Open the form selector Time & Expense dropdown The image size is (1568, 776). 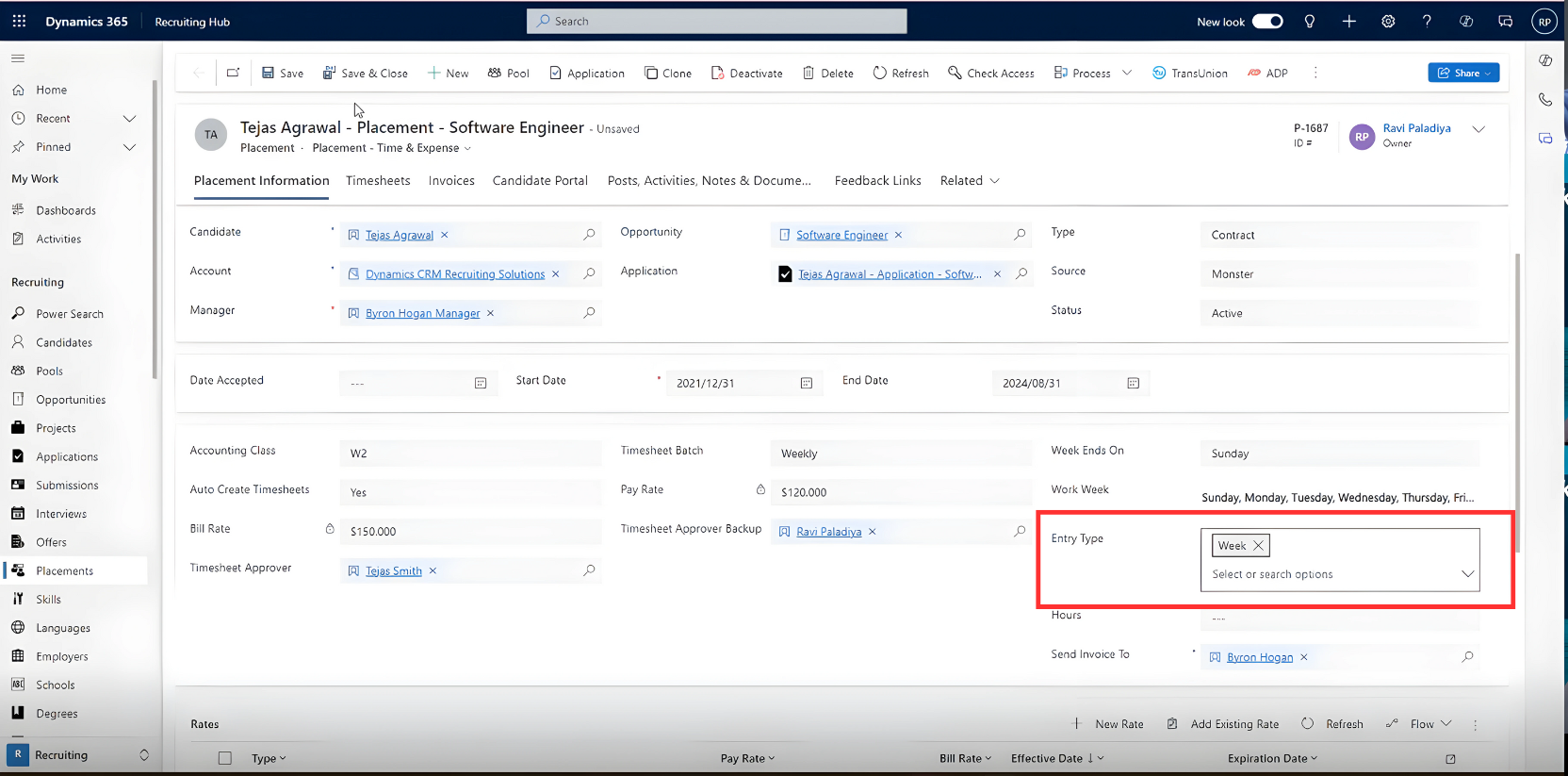pyautogui.click(x=391, y=148)
